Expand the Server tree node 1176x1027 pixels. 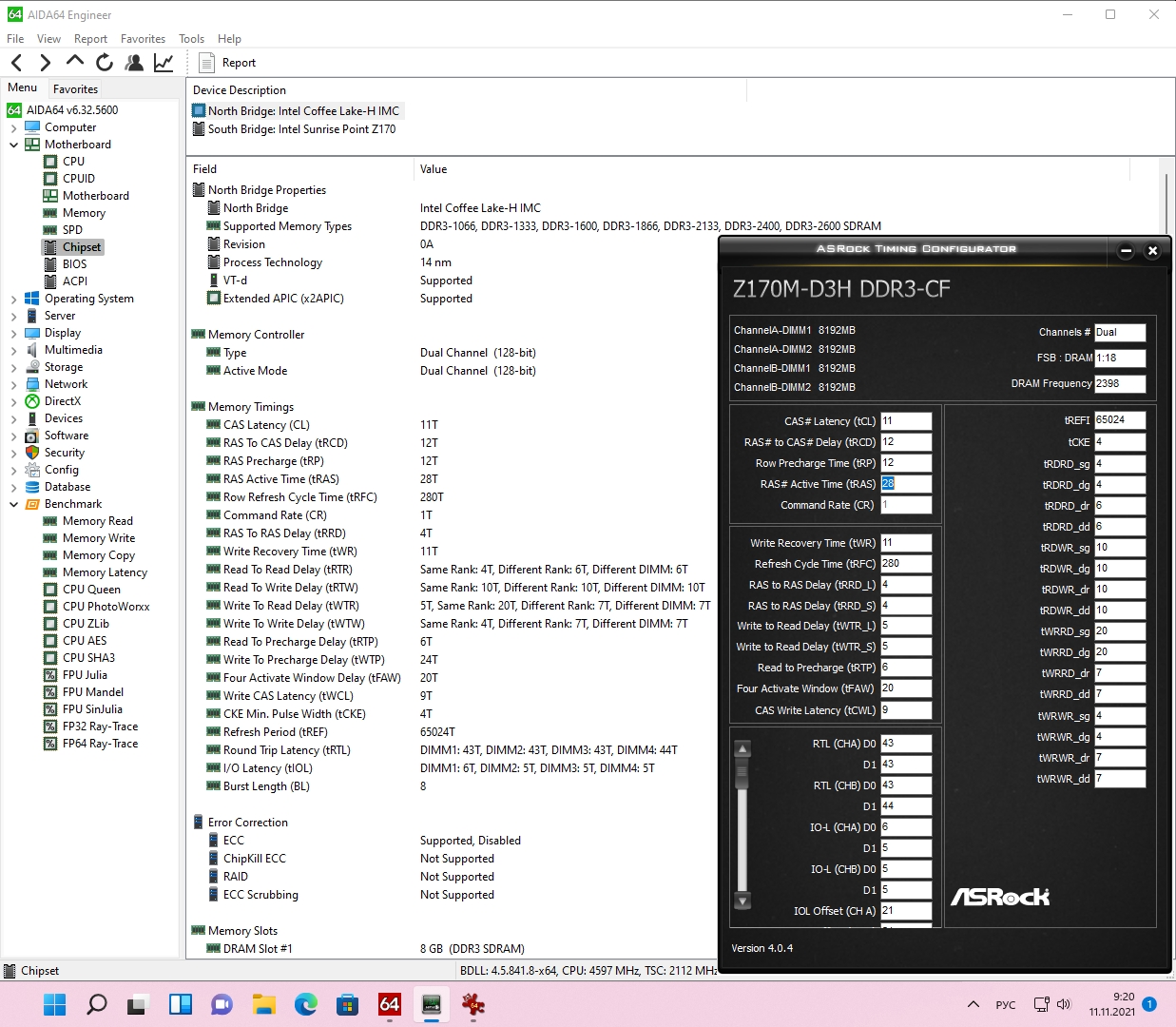pyautogui.click(x=13, y=316)
